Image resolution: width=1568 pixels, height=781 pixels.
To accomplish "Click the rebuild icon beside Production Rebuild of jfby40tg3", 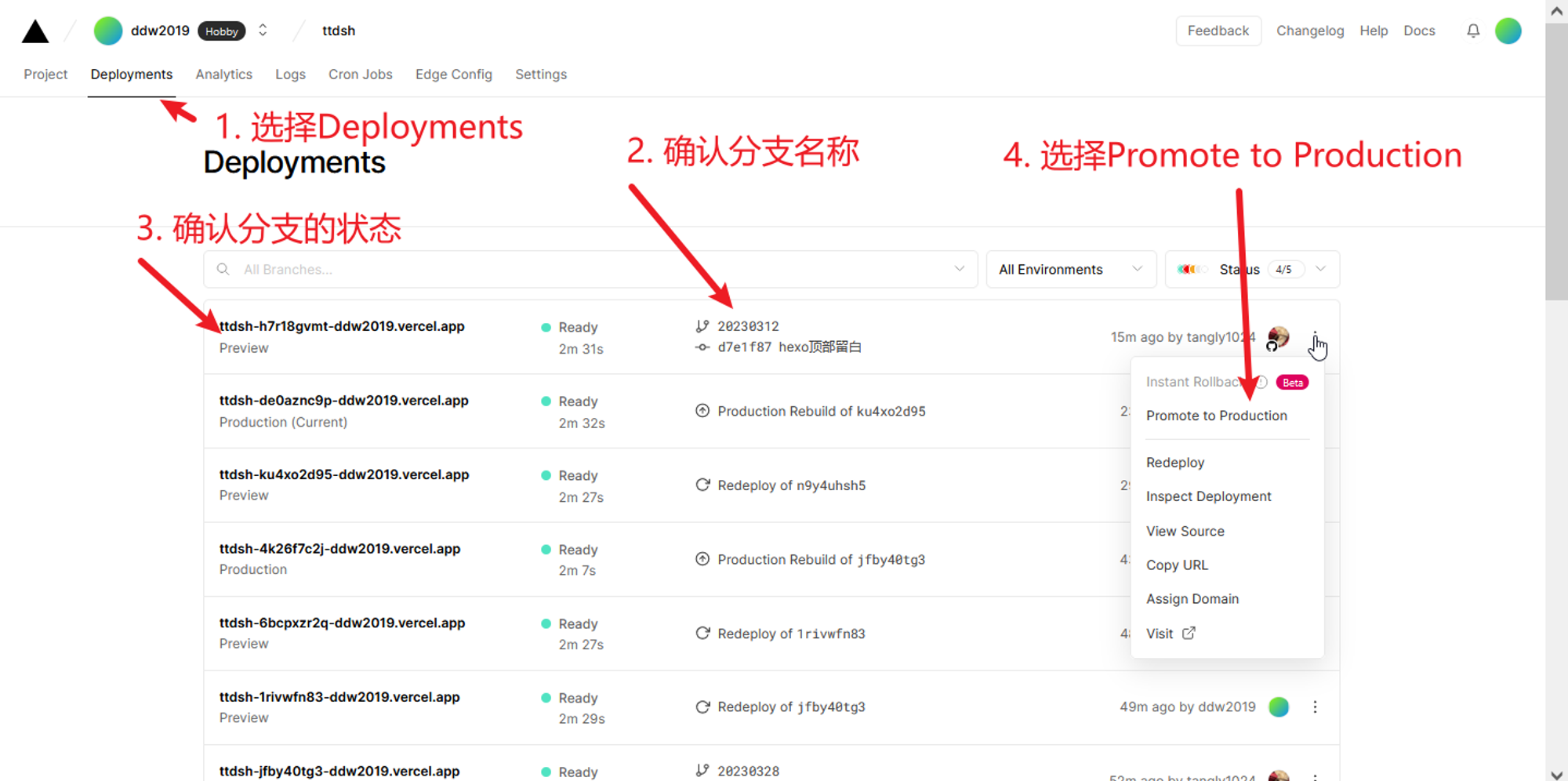I will tap(702, 559).
